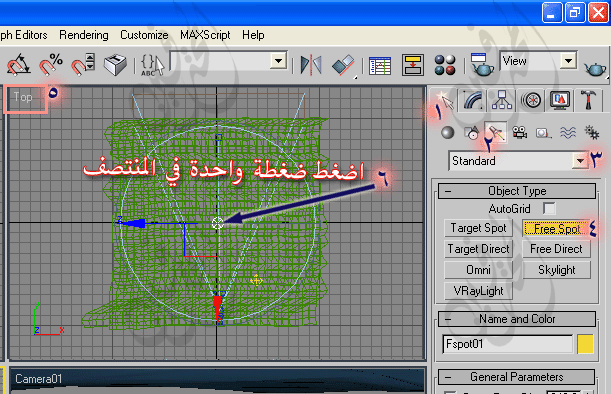Switch to the Motion panel tab
The width and height of the screenshot is (611, 394).
tap(532, 100)
